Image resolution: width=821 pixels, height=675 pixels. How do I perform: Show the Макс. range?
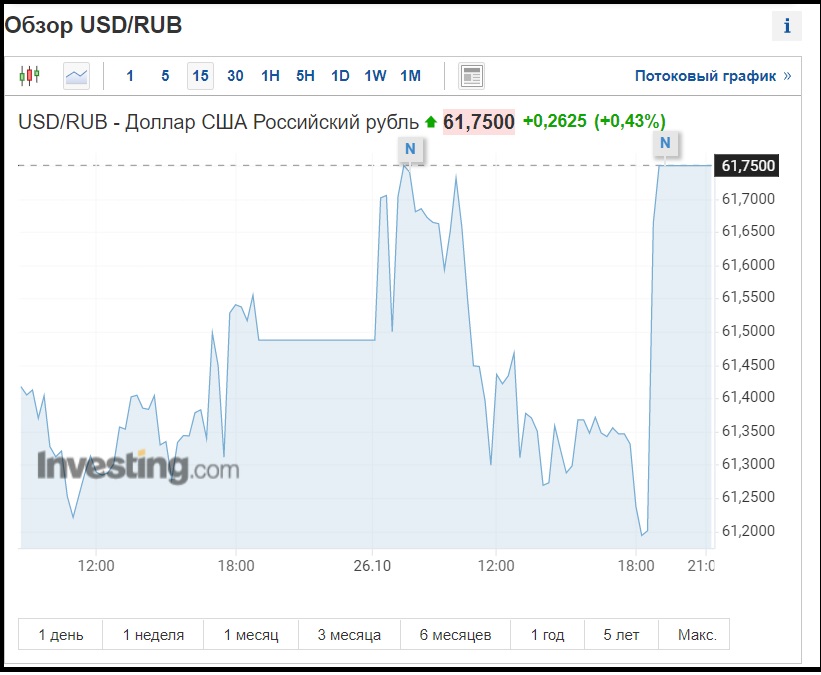696,635
